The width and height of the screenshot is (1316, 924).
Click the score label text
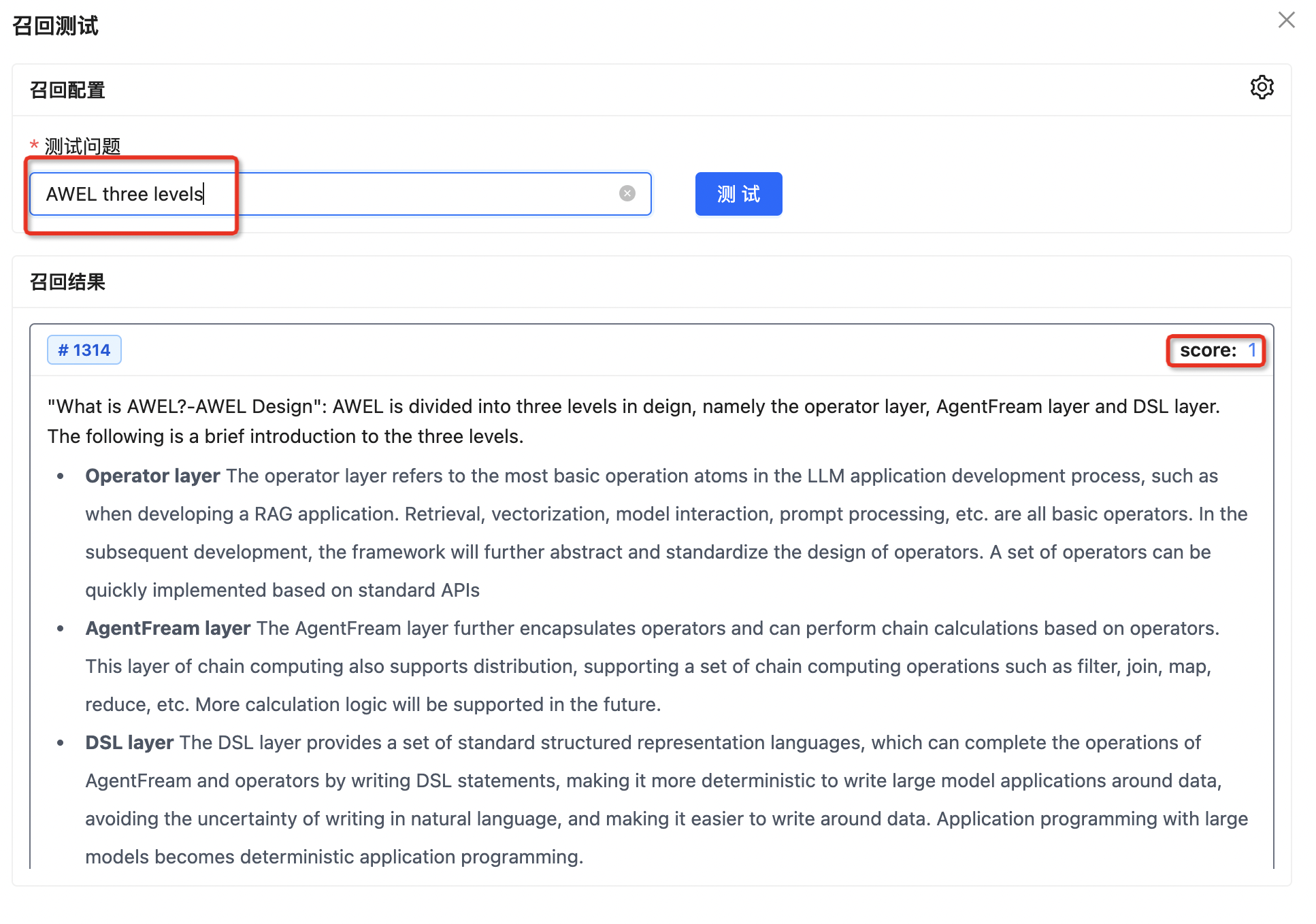tap(1208, 350)
